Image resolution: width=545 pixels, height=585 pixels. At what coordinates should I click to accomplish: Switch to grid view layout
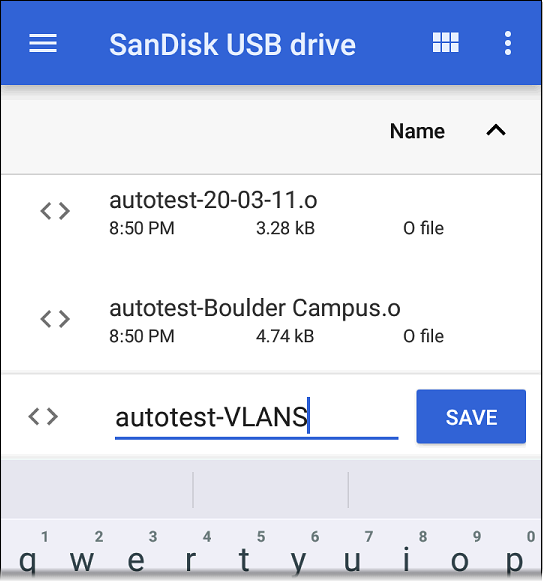pos(445,42)
